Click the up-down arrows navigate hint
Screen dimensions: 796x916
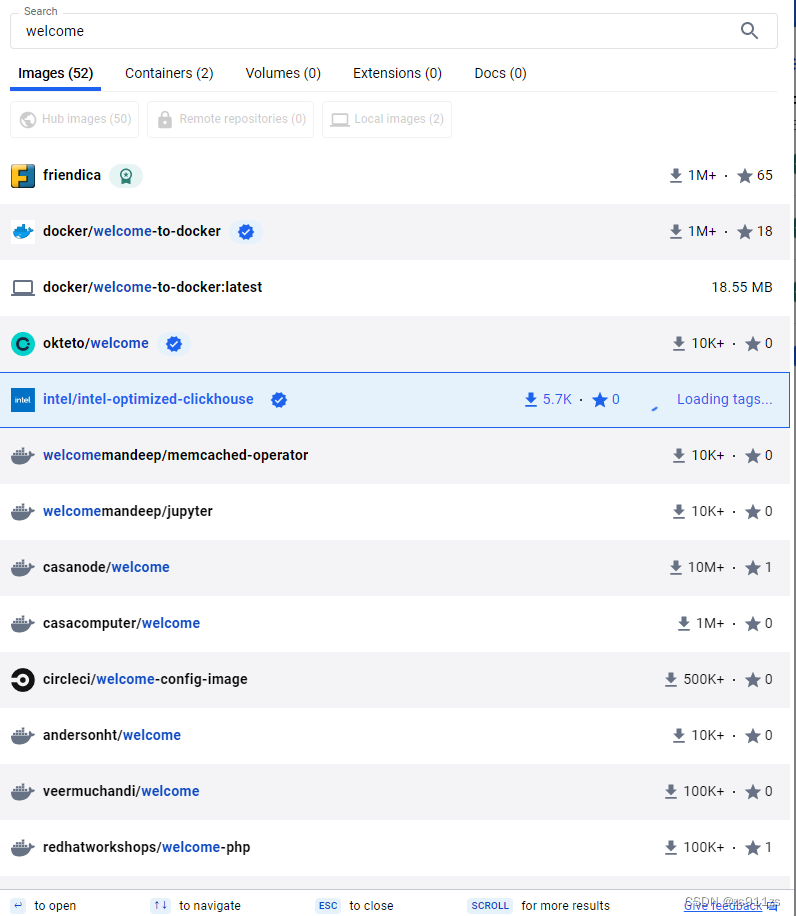pyautogui.click(x=161, y=906)
